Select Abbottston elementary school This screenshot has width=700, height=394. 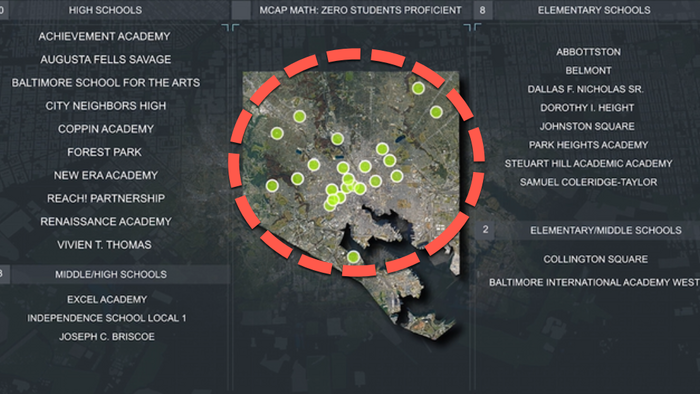coord(588,52)
